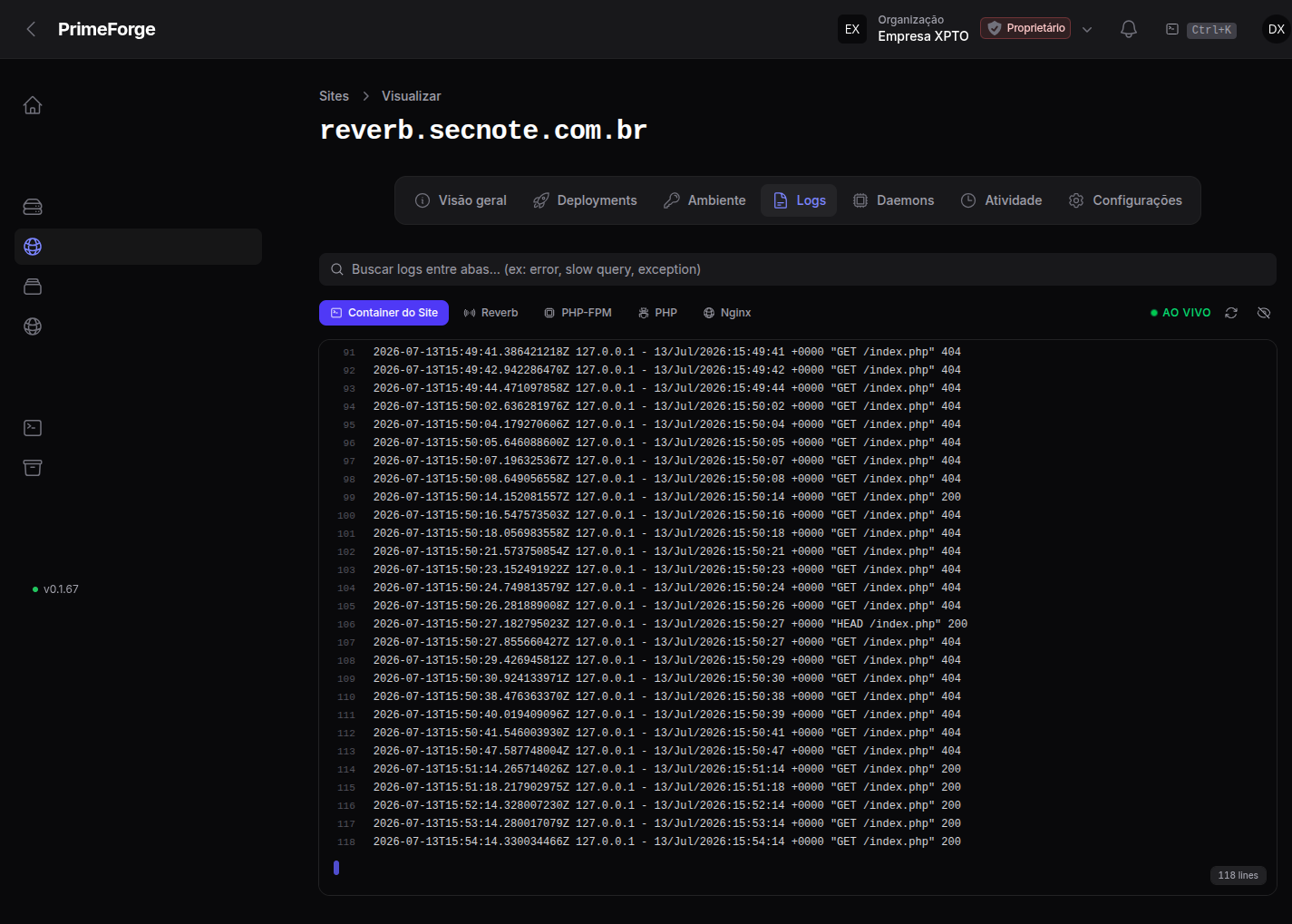Viewport: 1292px width, 924px height.
Task: Open the archive box sidebar icon
Action: pyautogui.click(x=33, y=468)
